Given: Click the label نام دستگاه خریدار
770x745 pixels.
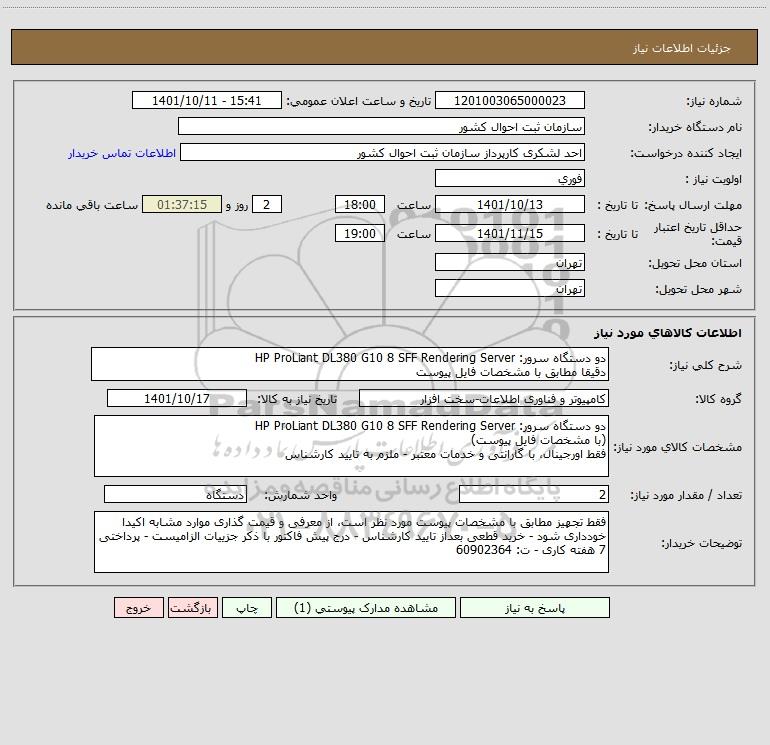Looking at the screenshot, I should click(x=695, y=128).
